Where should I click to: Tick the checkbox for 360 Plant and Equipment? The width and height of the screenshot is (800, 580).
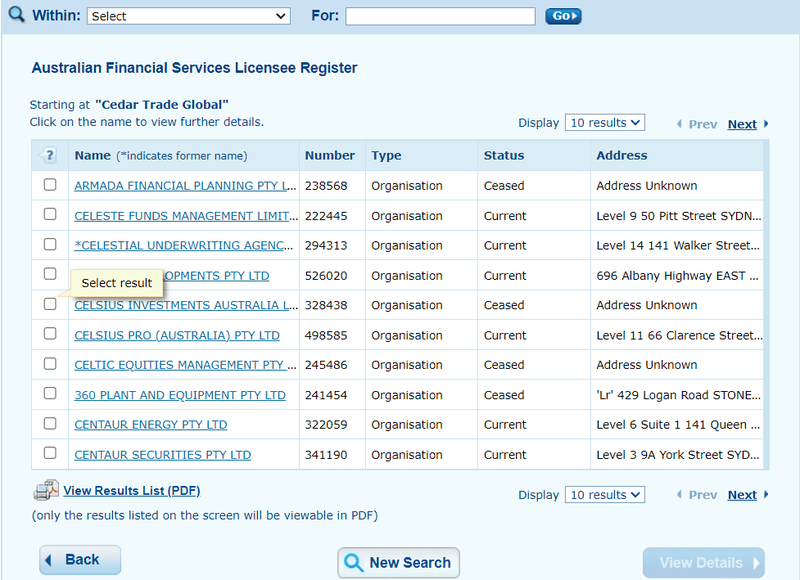50,393
